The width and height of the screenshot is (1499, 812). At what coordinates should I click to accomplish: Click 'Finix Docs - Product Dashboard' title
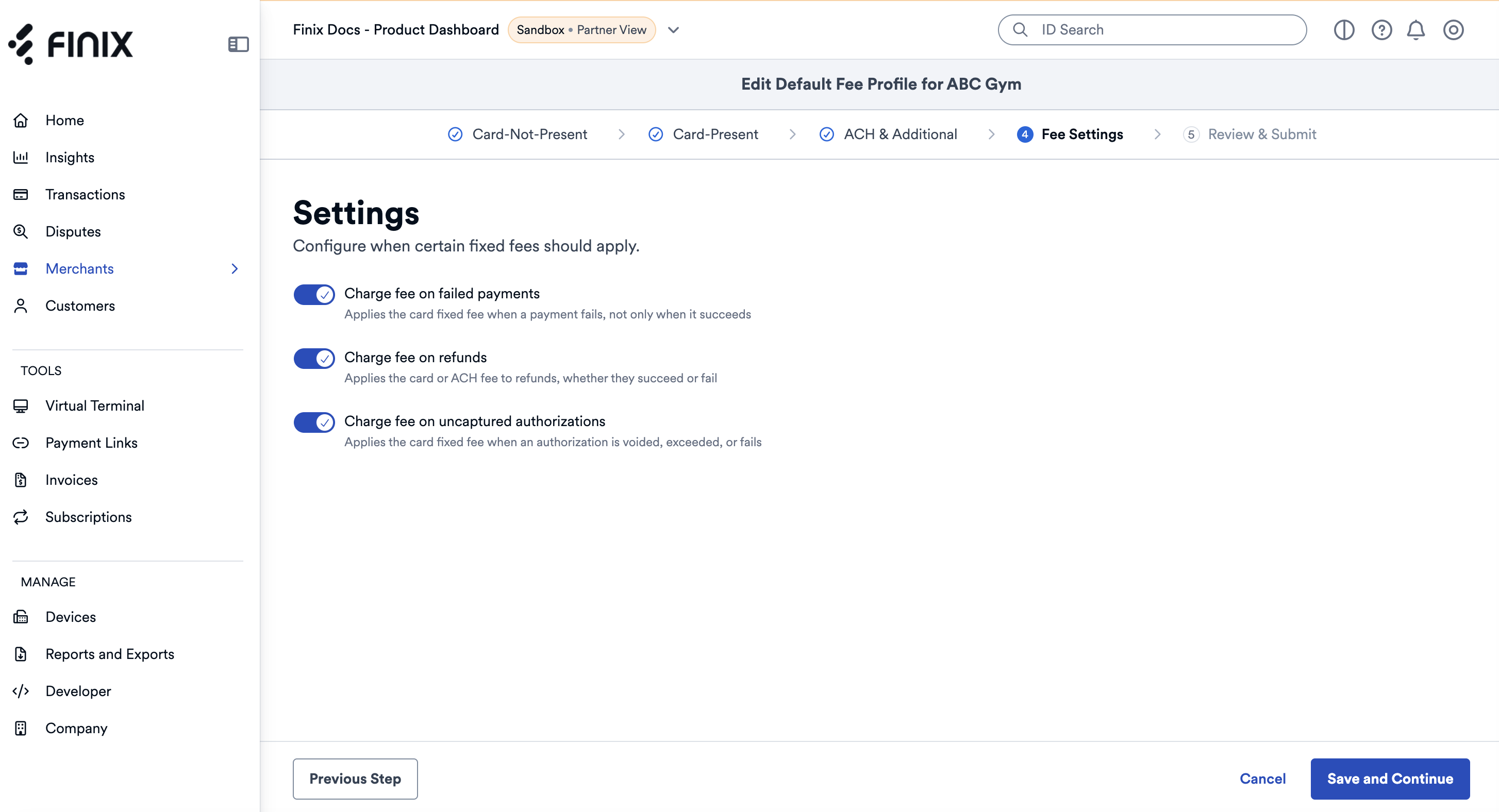coord(396,30)
